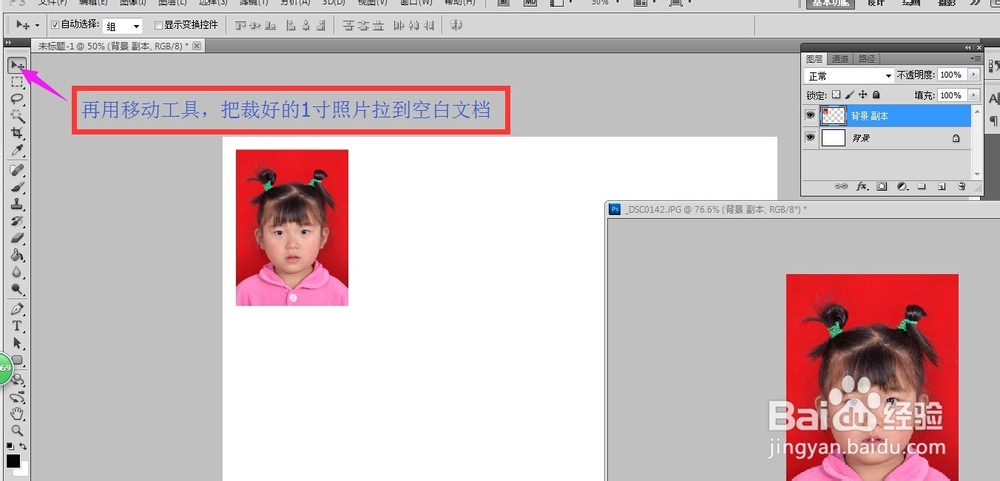The height and width of the screenshot is (481, 1000).
Task: Add a layer mask from Layers panel
Action: pos(881,187)
